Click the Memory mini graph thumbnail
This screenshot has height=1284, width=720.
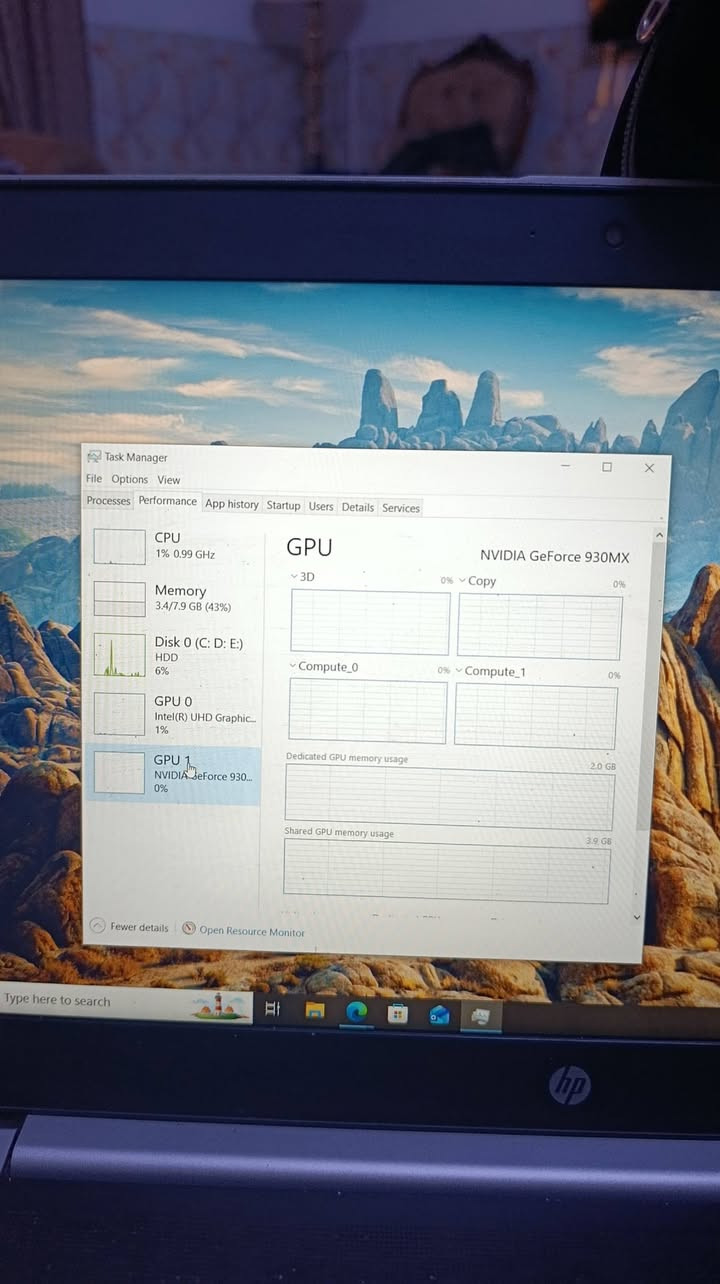(119, 599)
